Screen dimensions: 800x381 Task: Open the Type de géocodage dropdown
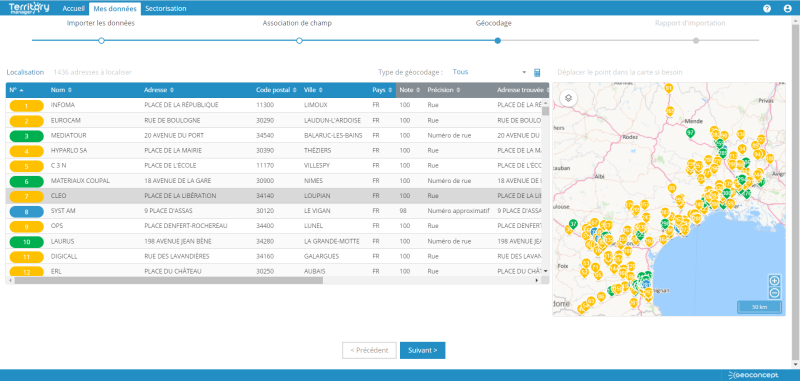coord(489,72)
